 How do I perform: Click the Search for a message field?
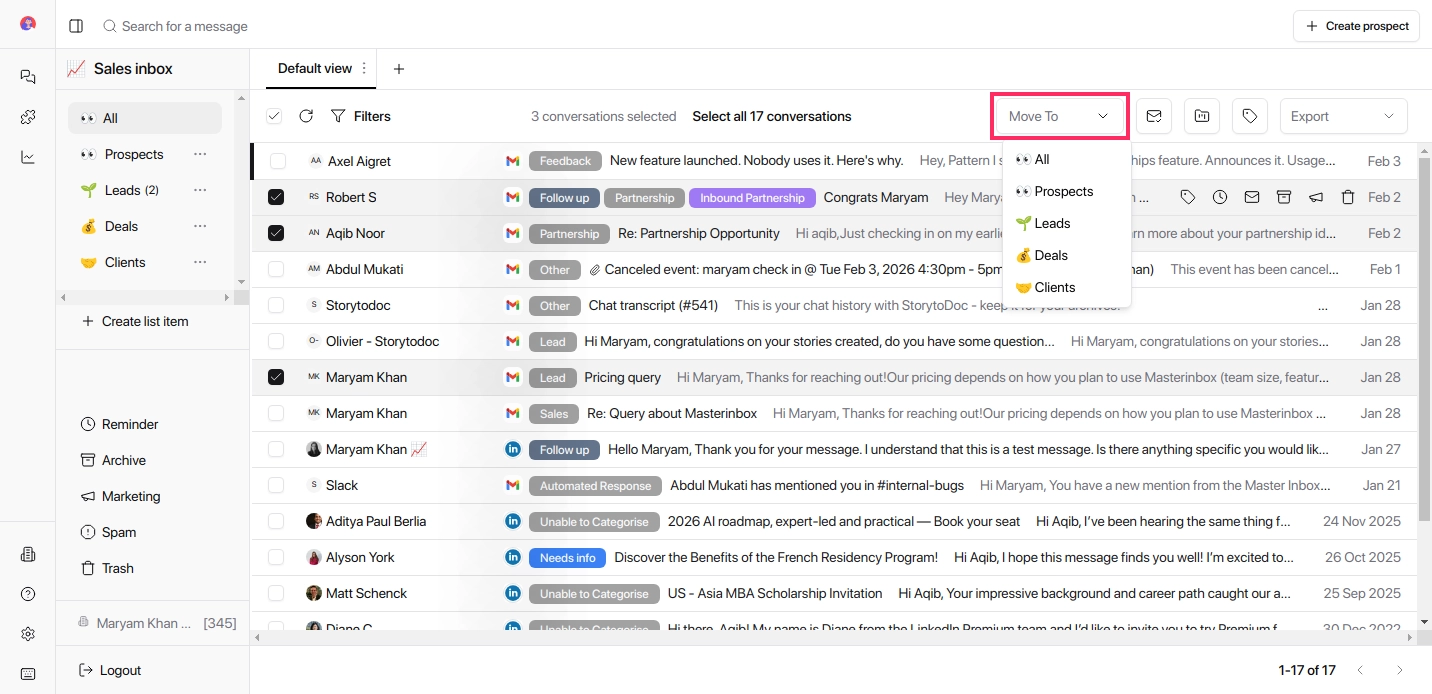(x=185, y=26)
